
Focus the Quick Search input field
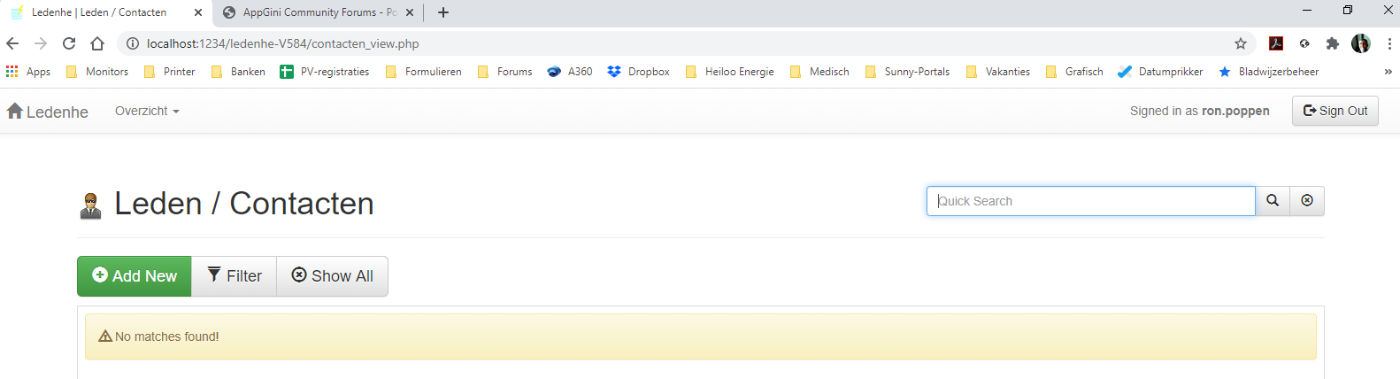click(1090, 201)
